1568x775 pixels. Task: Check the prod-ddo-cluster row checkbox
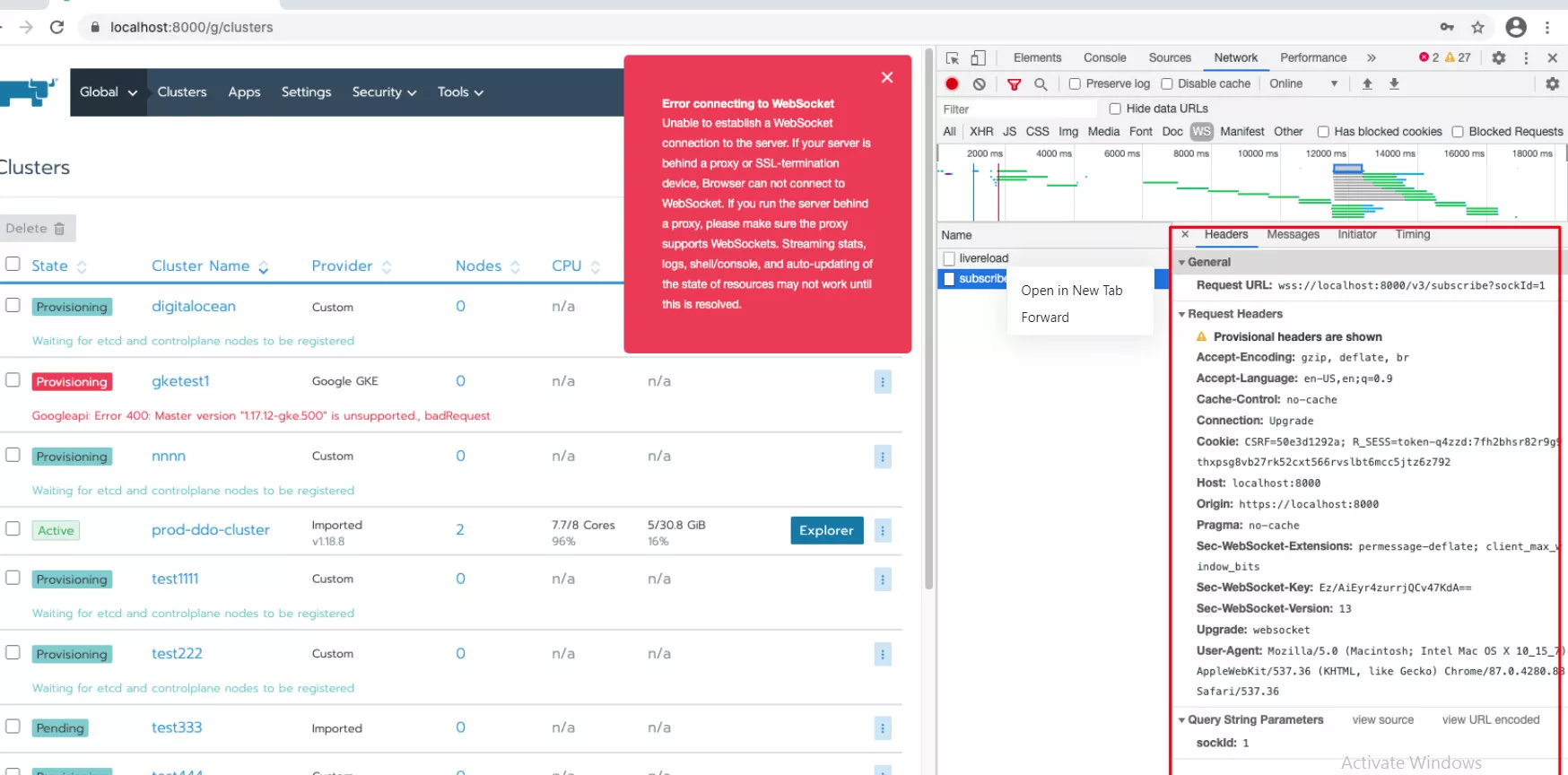click(x=13, y=528)
